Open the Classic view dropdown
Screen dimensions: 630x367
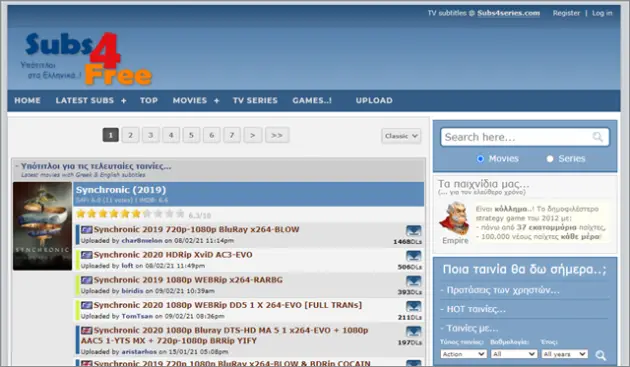click(x=401, y=136)
